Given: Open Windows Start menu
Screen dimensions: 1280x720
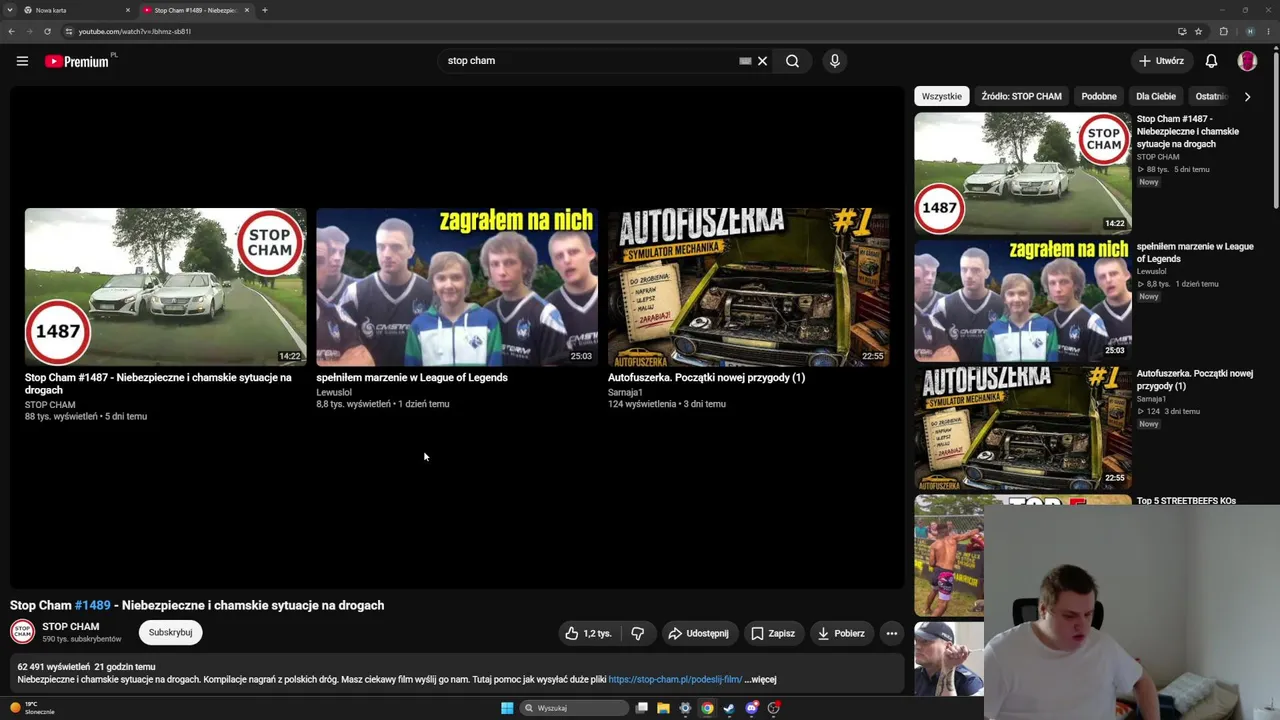Looking at the screenshot, I should [x=507, y=708].
